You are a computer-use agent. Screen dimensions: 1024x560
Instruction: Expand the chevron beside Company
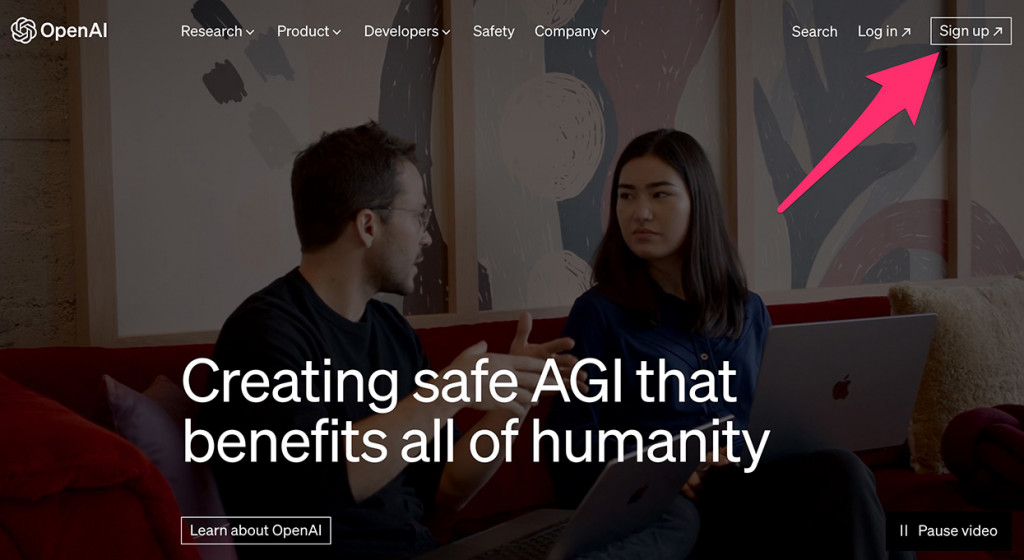pyautogui.click(x=605, y=32)
